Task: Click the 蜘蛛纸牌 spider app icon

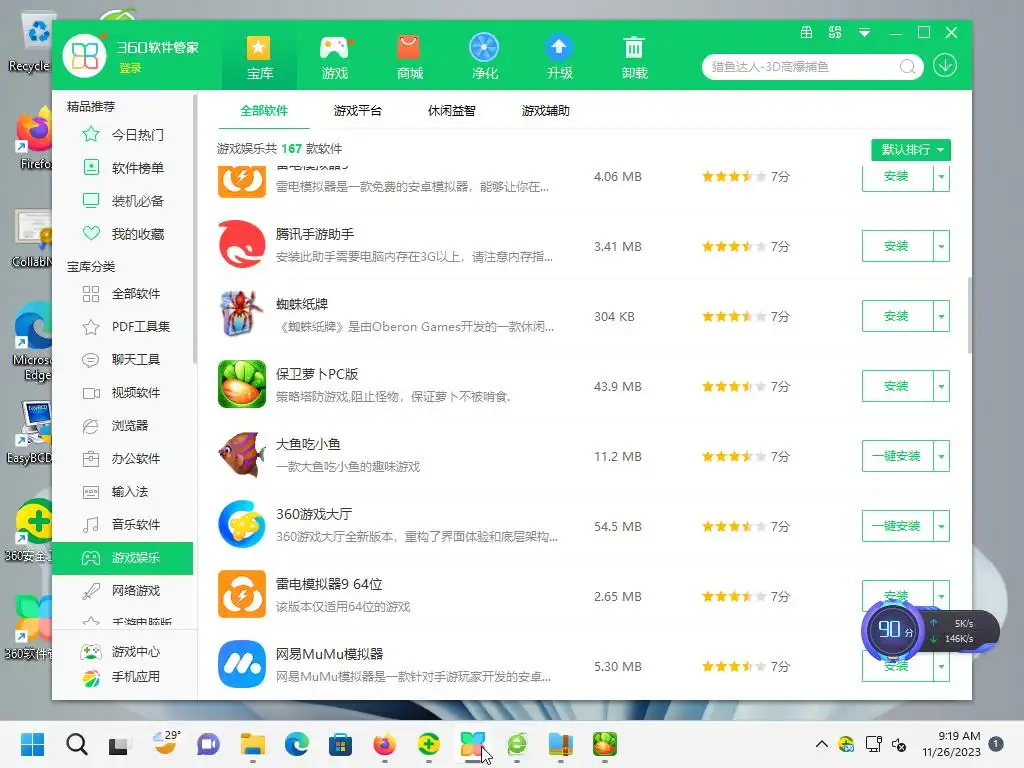Action: (242, 314)
